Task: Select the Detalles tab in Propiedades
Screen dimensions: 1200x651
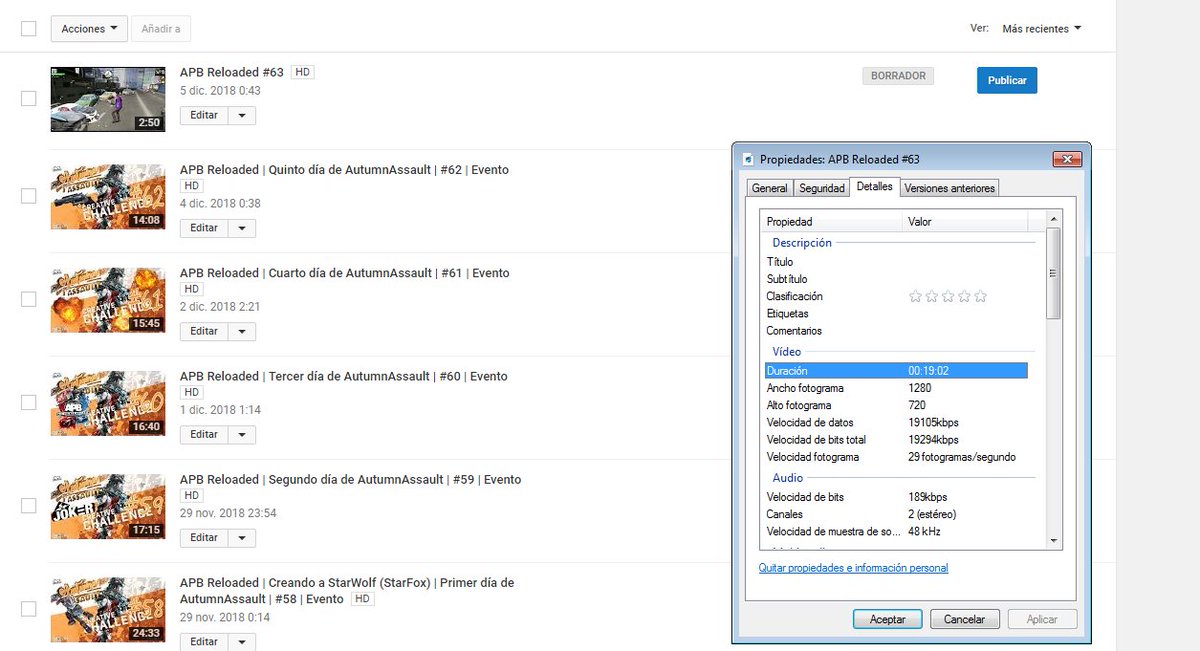Action: (x=875, y=187)
